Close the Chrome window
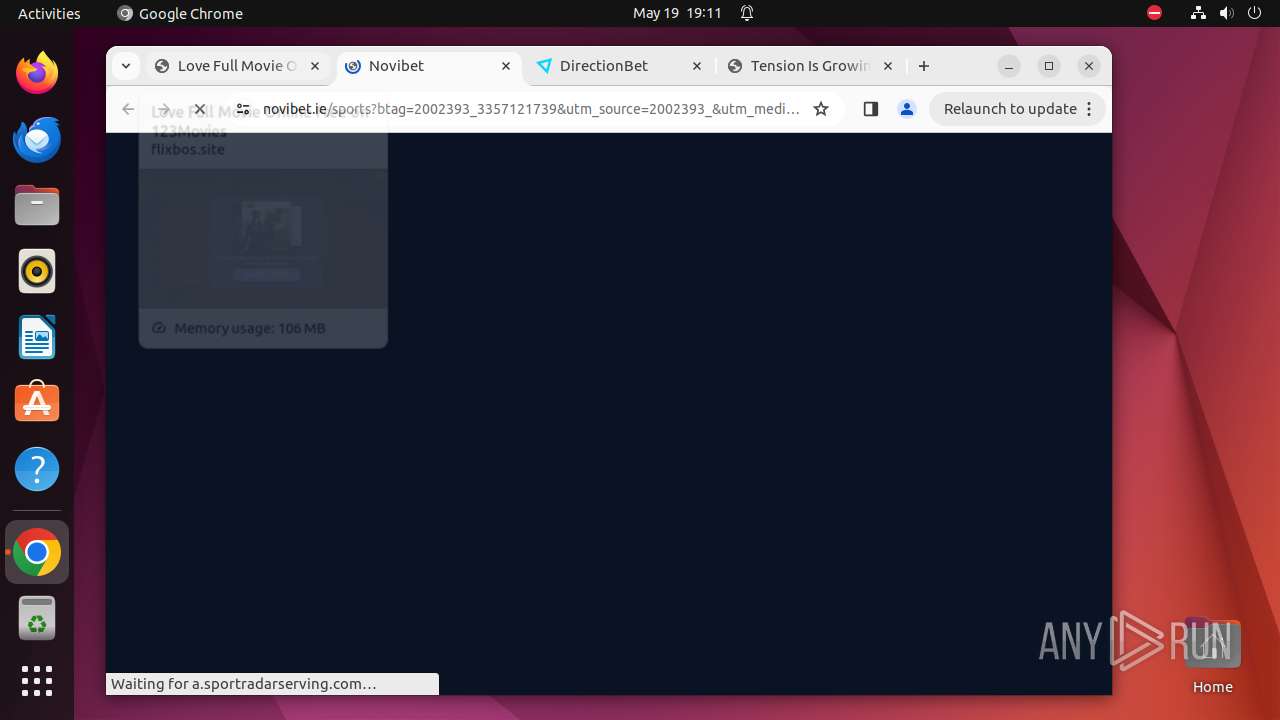 1089,66
